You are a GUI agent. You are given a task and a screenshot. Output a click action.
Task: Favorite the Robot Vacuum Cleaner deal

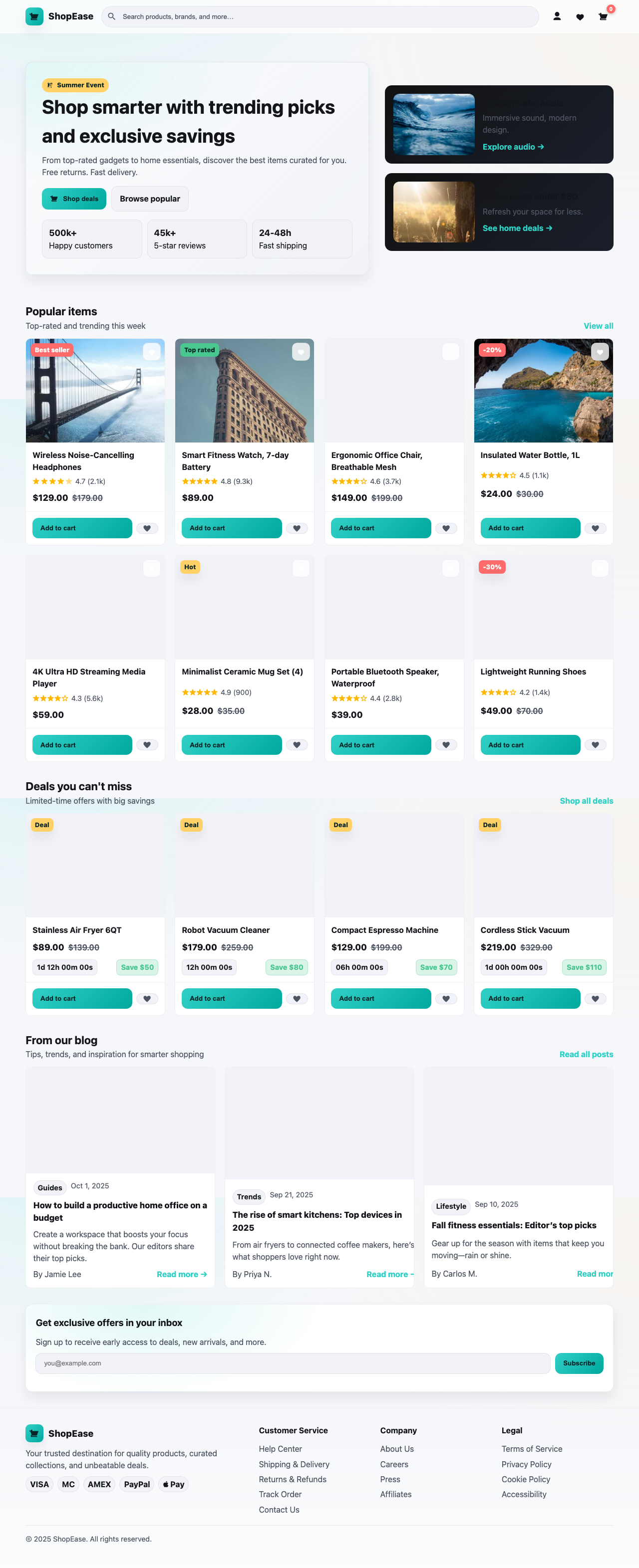(297, 998)
